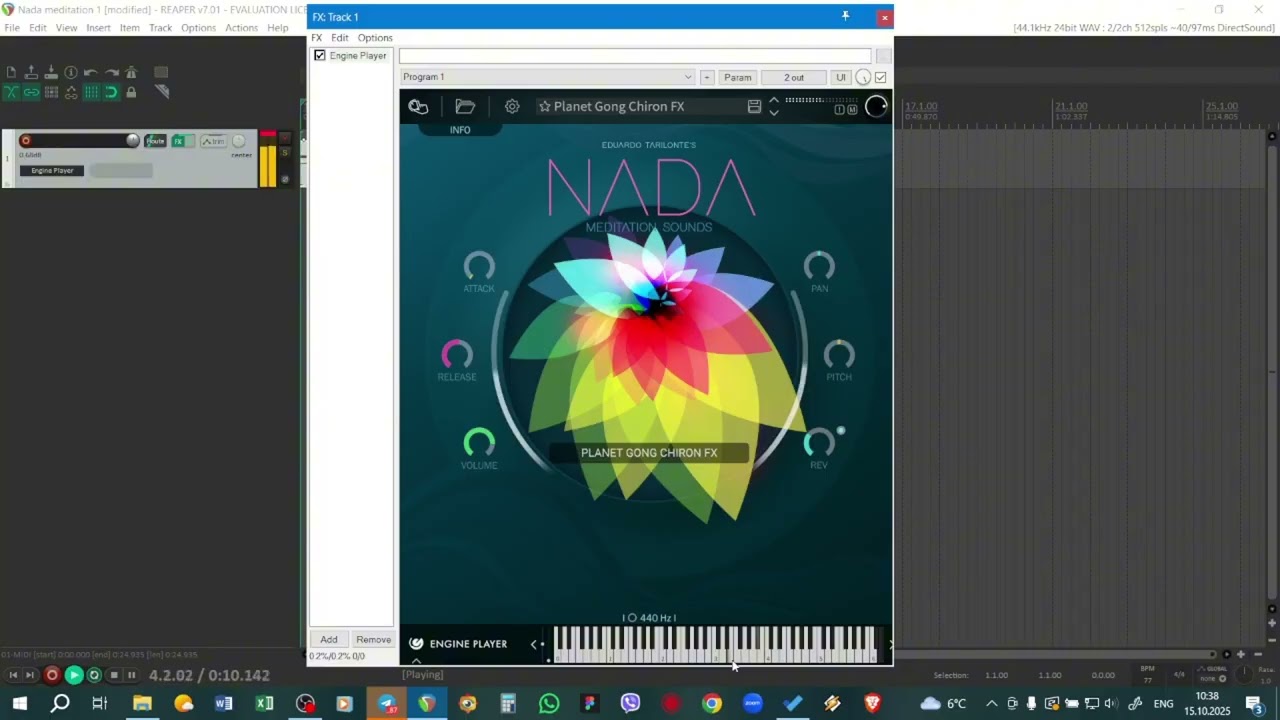The image size is (1280, 720).
Task: Adjust the ATTACK knob
Action: tap(479, 266)
